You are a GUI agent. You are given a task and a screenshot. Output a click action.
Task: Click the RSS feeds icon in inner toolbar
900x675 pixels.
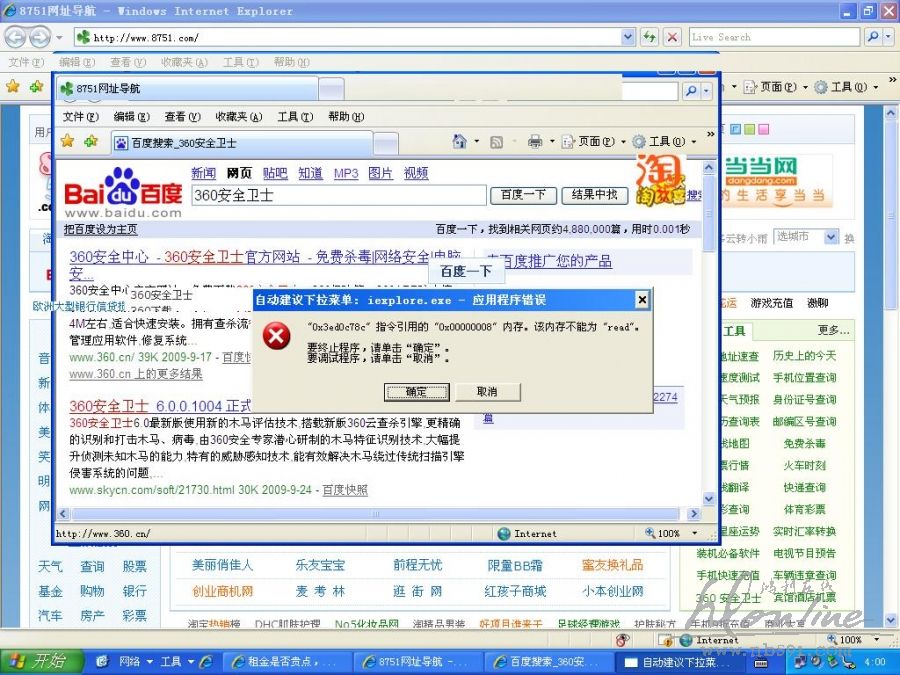pos(496,142)
